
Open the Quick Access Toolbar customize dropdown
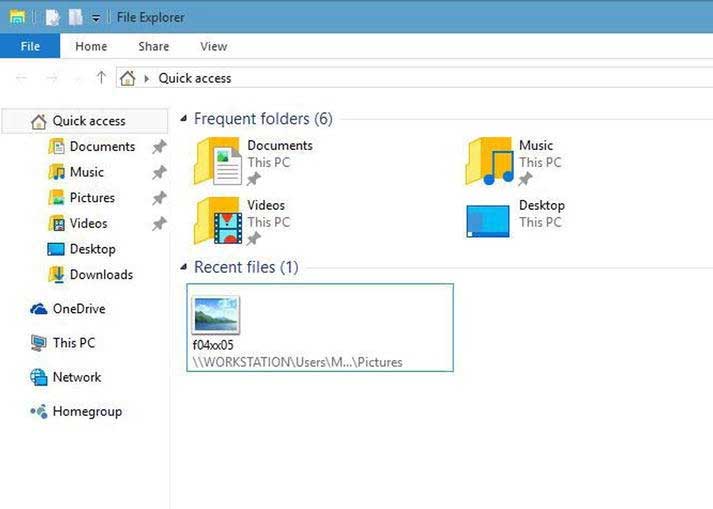(96, 17)
